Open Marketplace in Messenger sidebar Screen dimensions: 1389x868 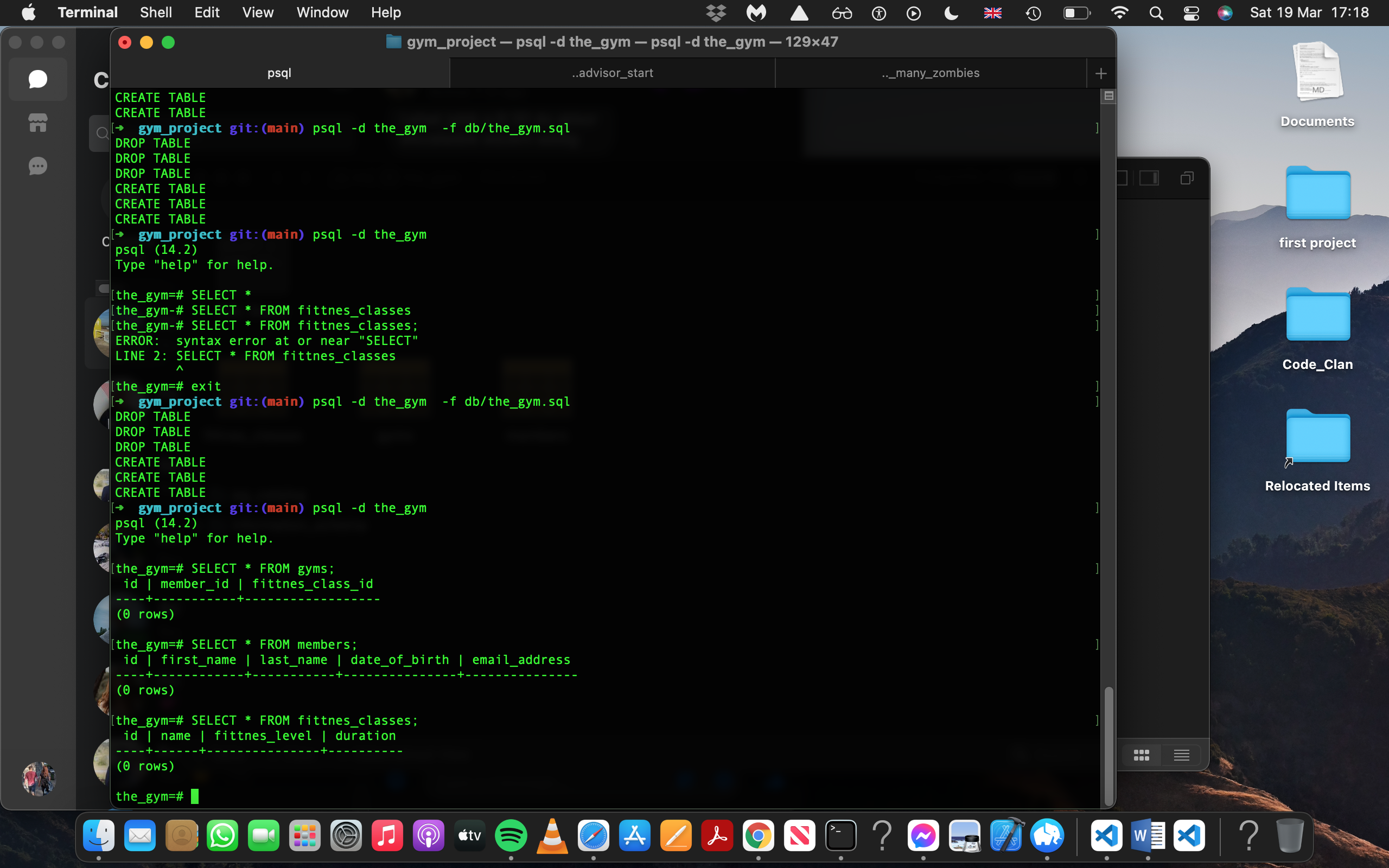point(38,122)
